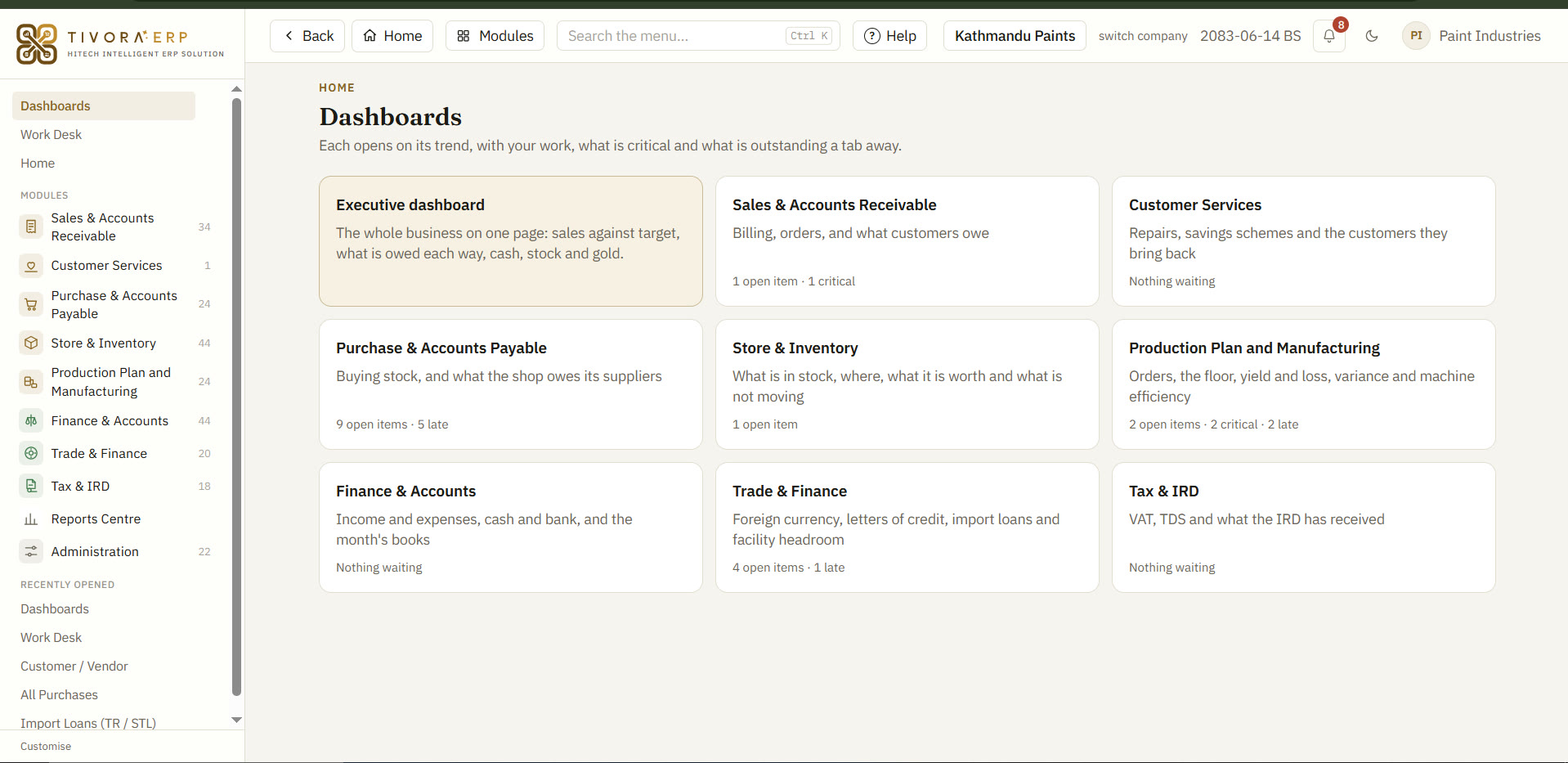Click the Reports Centre chart icon
This screenshot has height=763, width=1568.
[x=31, y=519]
